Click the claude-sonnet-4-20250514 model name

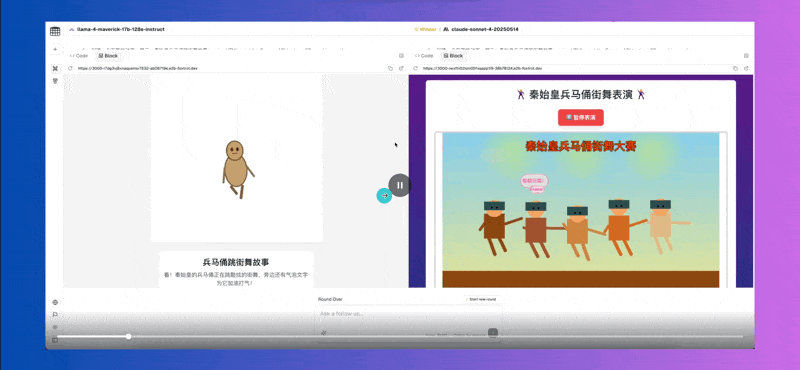[485, 30]
